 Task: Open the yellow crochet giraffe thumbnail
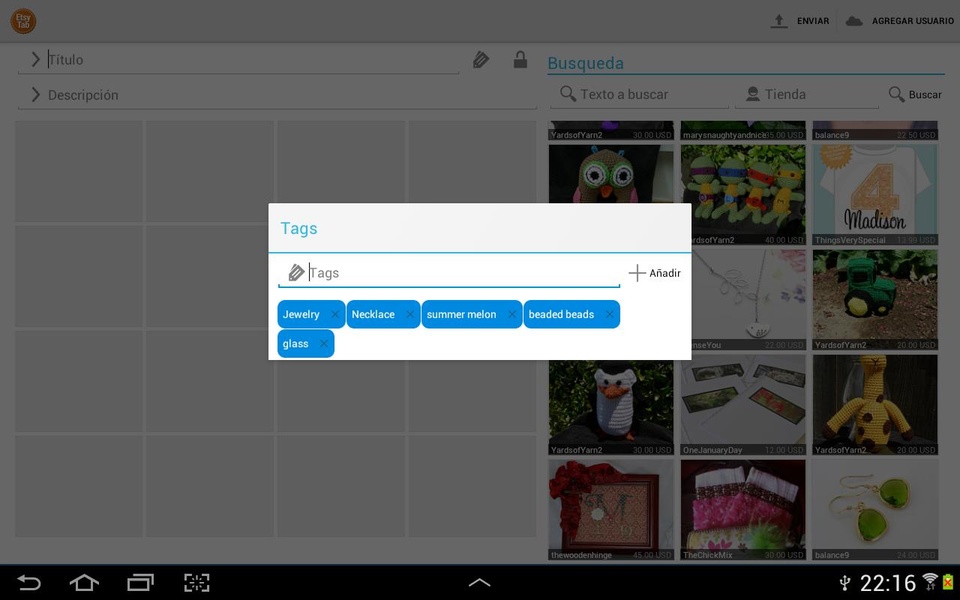pyautogui.click(x=875, y=405)
